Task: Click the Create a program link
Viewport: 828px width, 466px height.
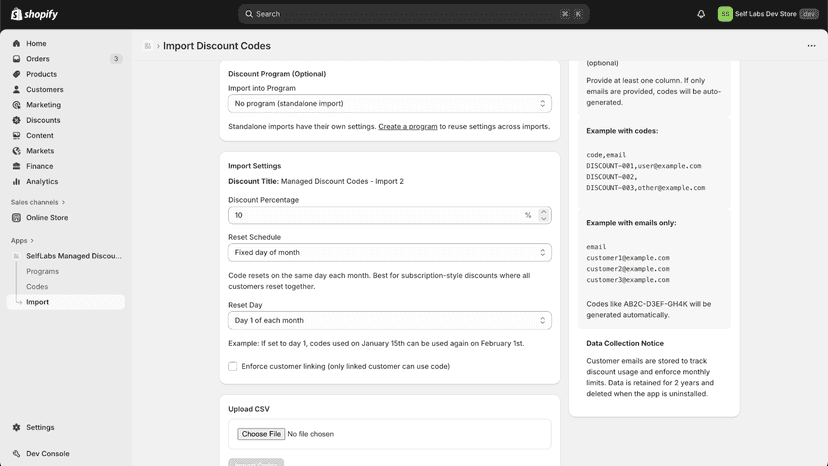Action: [408, 127]
